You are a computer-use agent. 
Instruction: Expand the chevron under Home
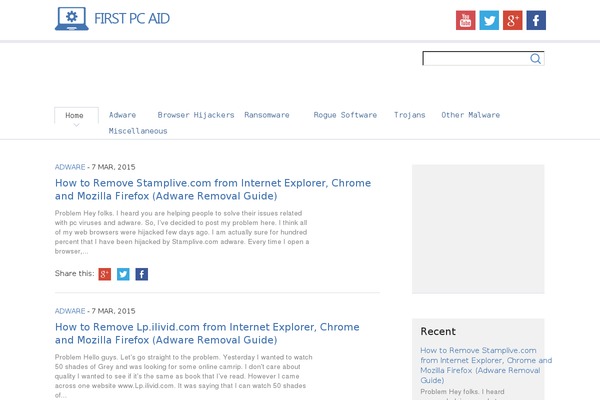(x=76, y=125)
